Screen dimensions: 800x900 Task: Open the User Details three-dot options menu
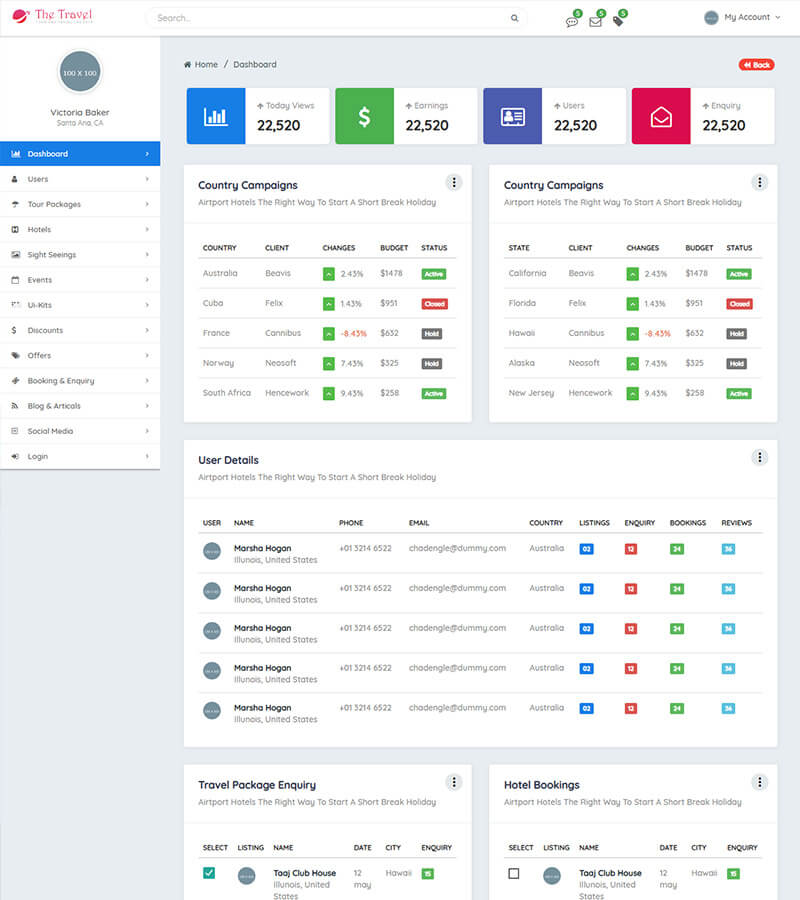(x=759, y=457)
